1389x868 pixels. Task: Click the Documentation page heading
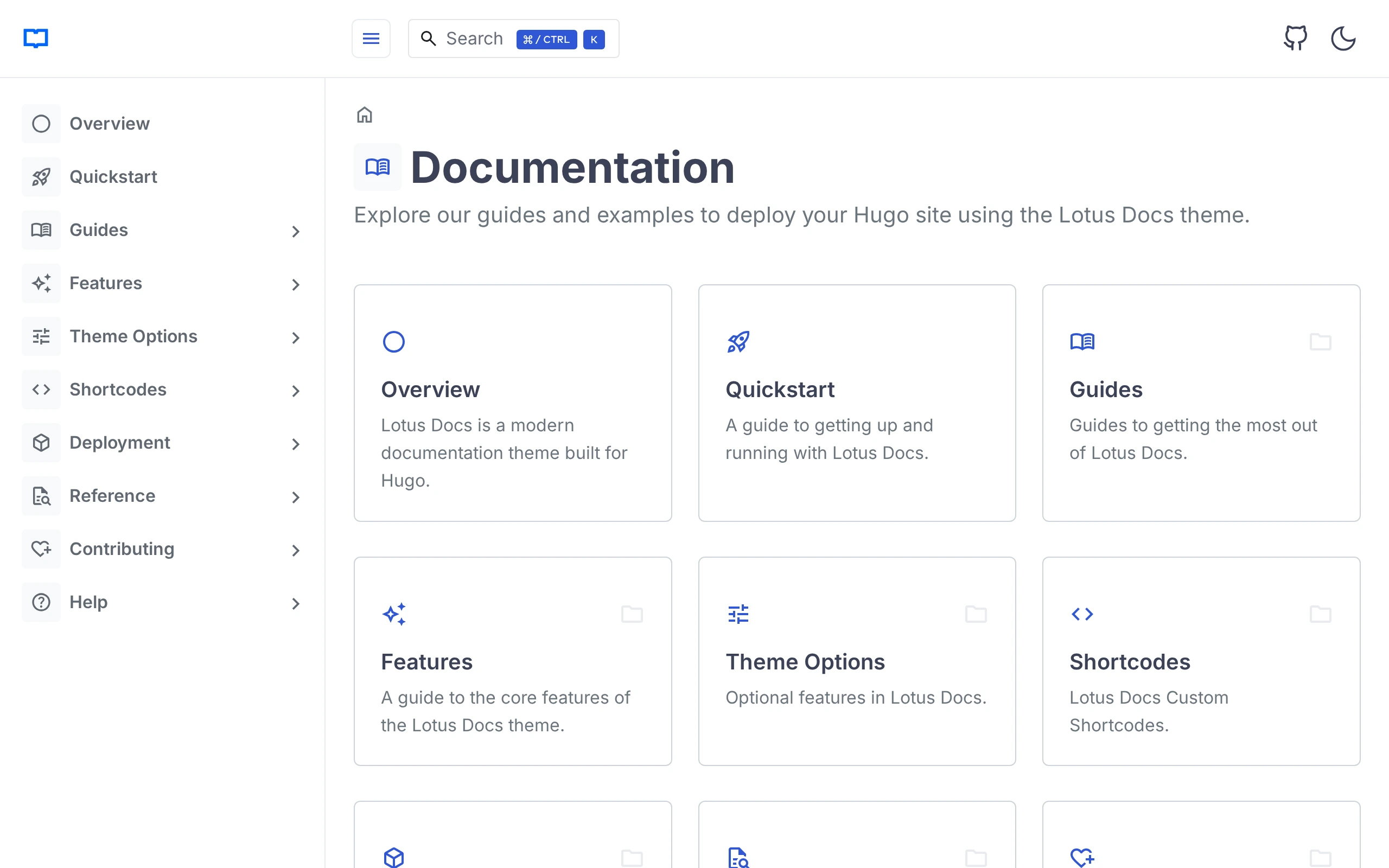tap(572, 167)
